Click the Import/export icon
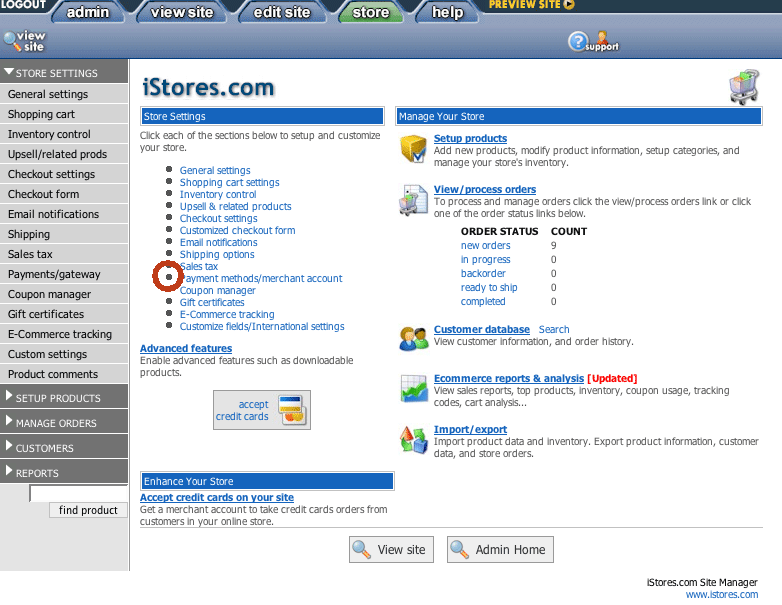 click(414, 438)
